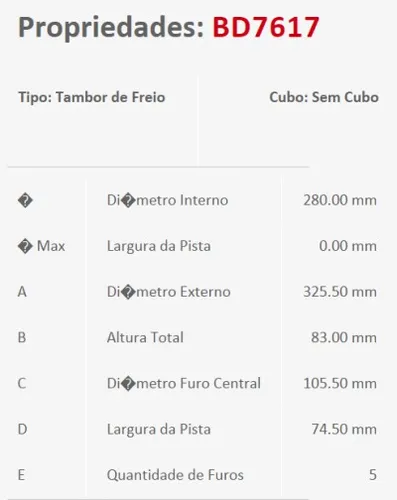Click the Altura Total label
397x500 pixels.
tap(145, 338)
